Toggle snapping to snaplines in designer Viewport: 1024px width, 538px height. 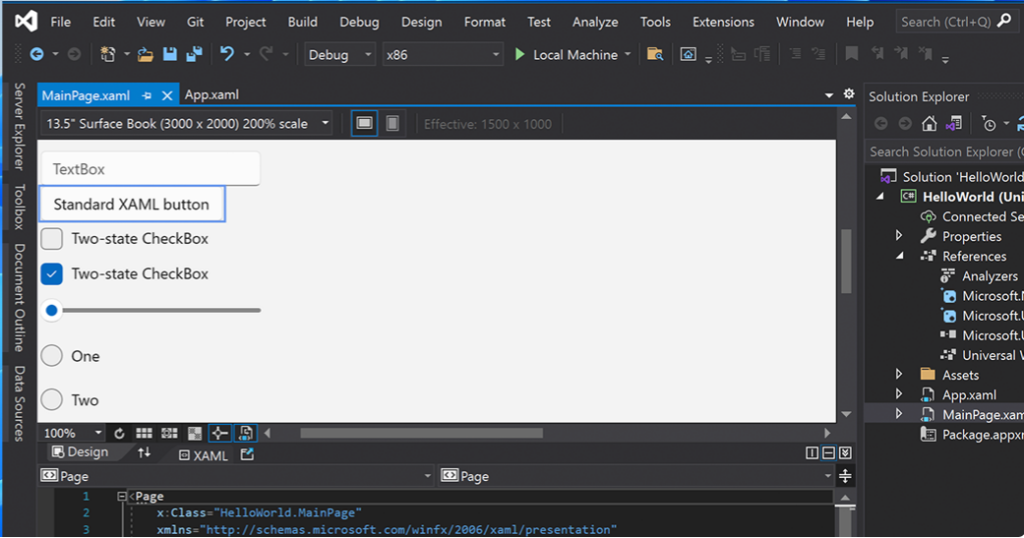point(220,433)
